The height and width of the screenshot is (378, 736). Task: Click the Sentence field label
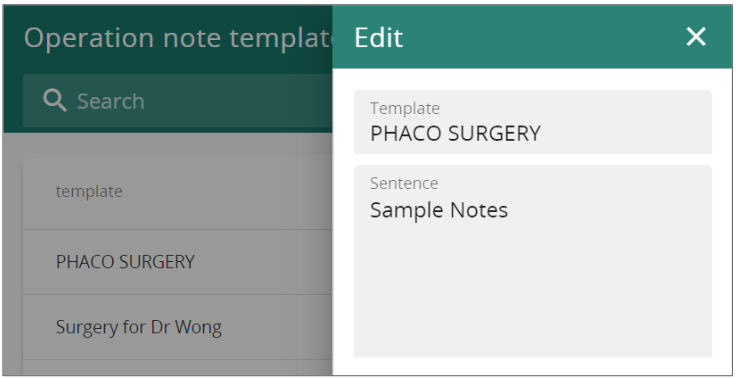404,183
